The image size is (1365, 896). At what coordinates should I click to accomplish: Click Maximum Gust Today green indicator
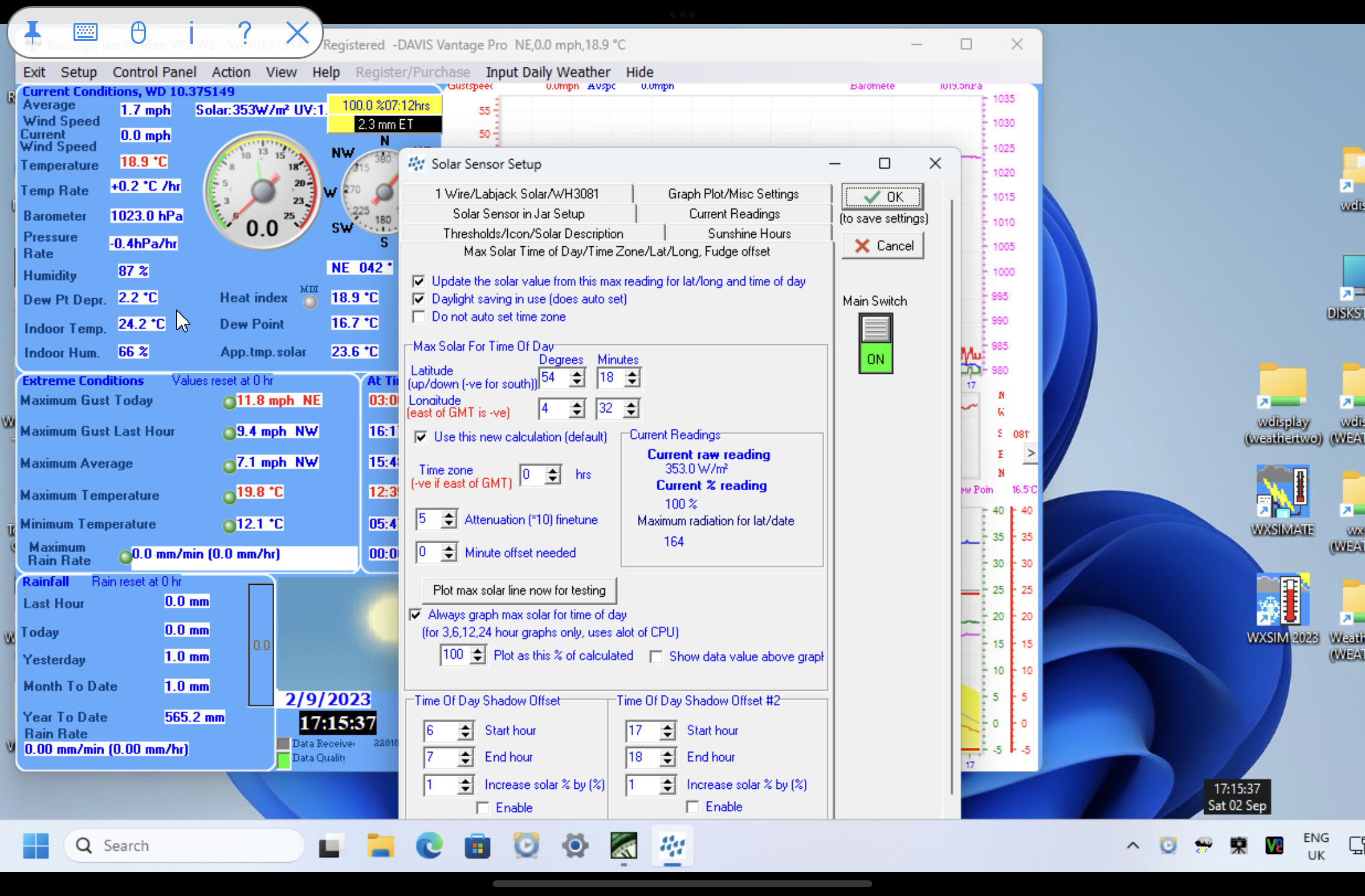[229, 402]
